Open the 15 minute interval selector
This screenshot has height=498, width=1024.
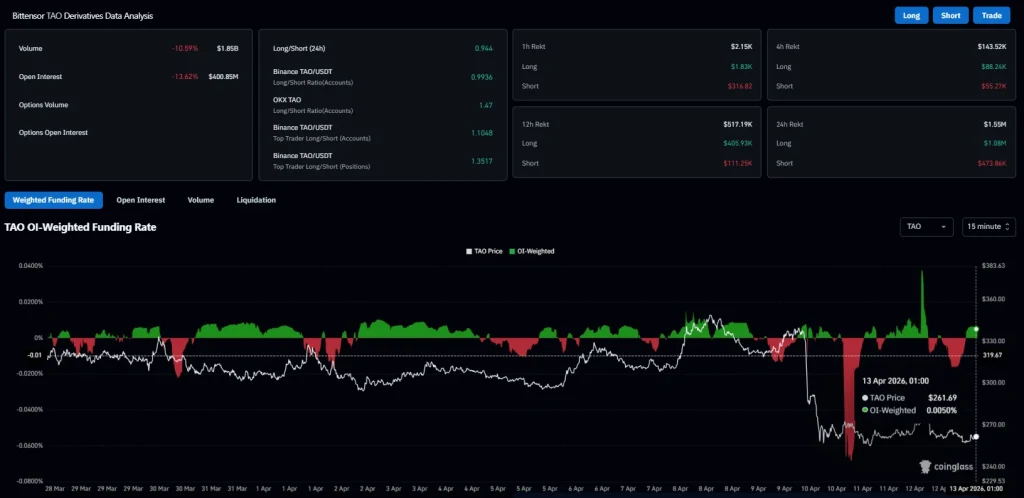pyautogui.click(x=989, y=226)
